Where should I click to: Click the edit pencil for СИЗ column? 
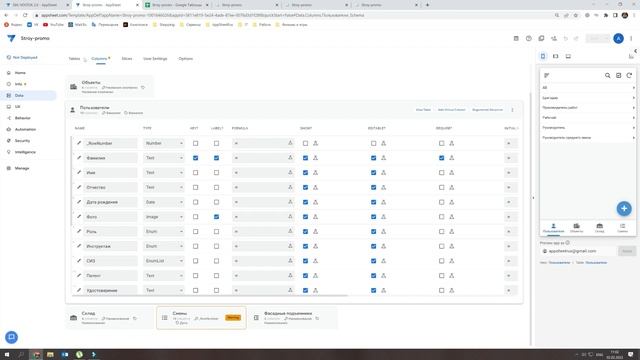[x=79, y=261]
